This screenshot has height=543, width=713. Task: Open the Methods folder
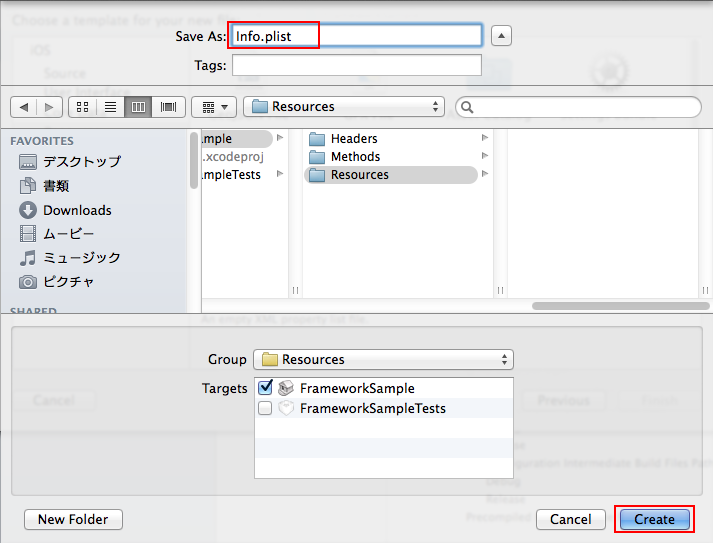[391, 156]
